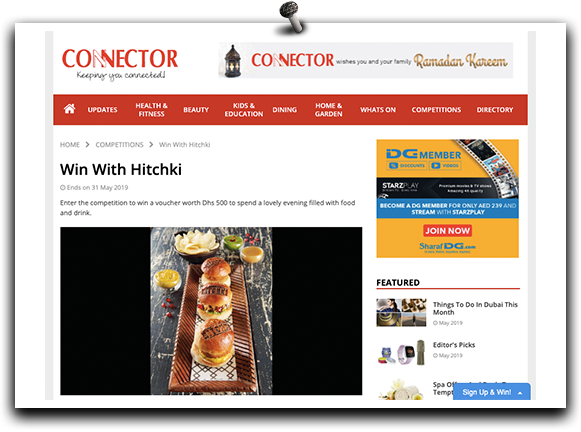Click the clock icon beside end date
This screenshot has width=581, height=432.
tap(63, 188)
